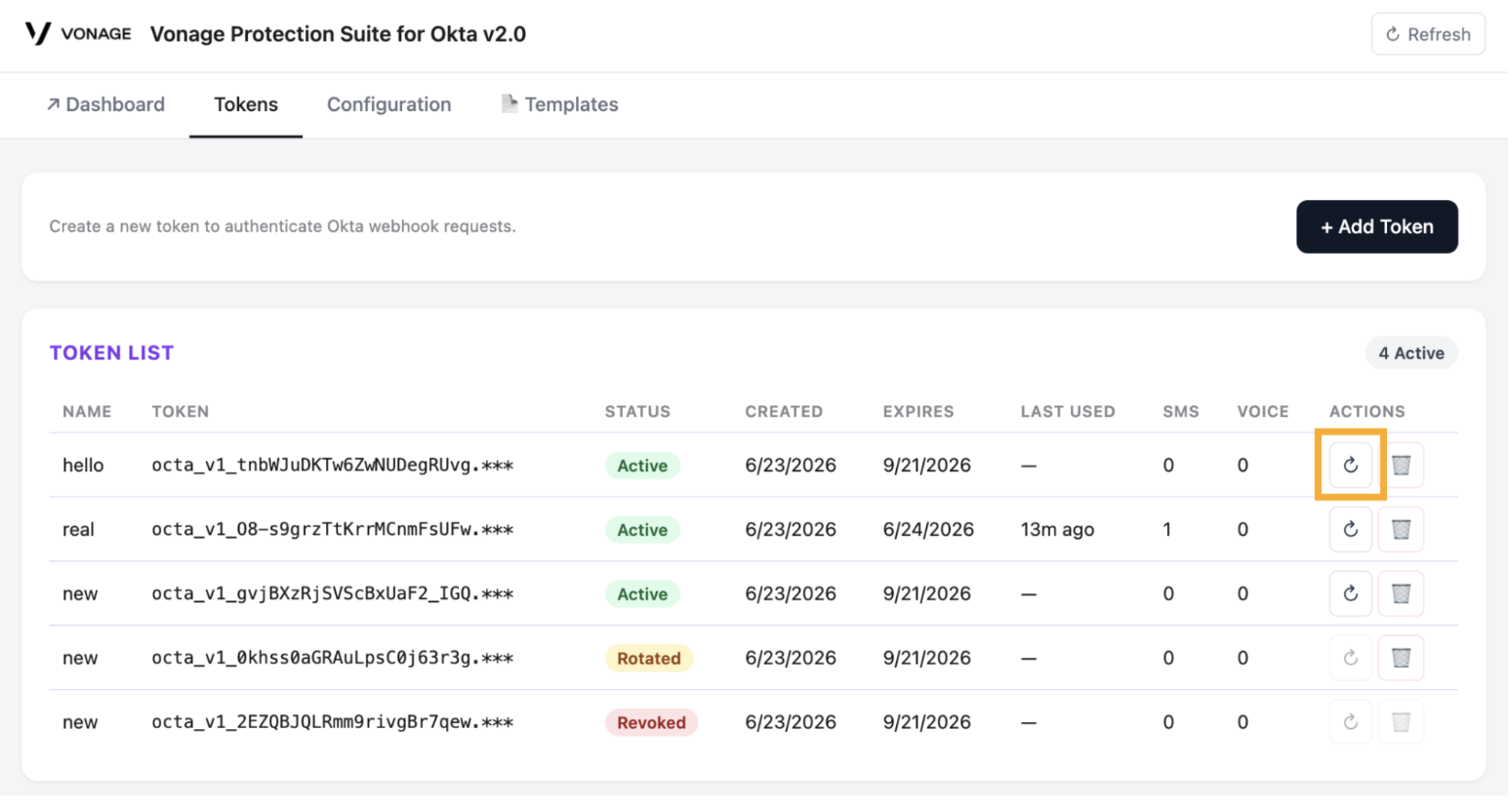The height and width of the screenshot is (812, 1509).
Task: Rotate the 'hello' token
Action: (1350, 466)
